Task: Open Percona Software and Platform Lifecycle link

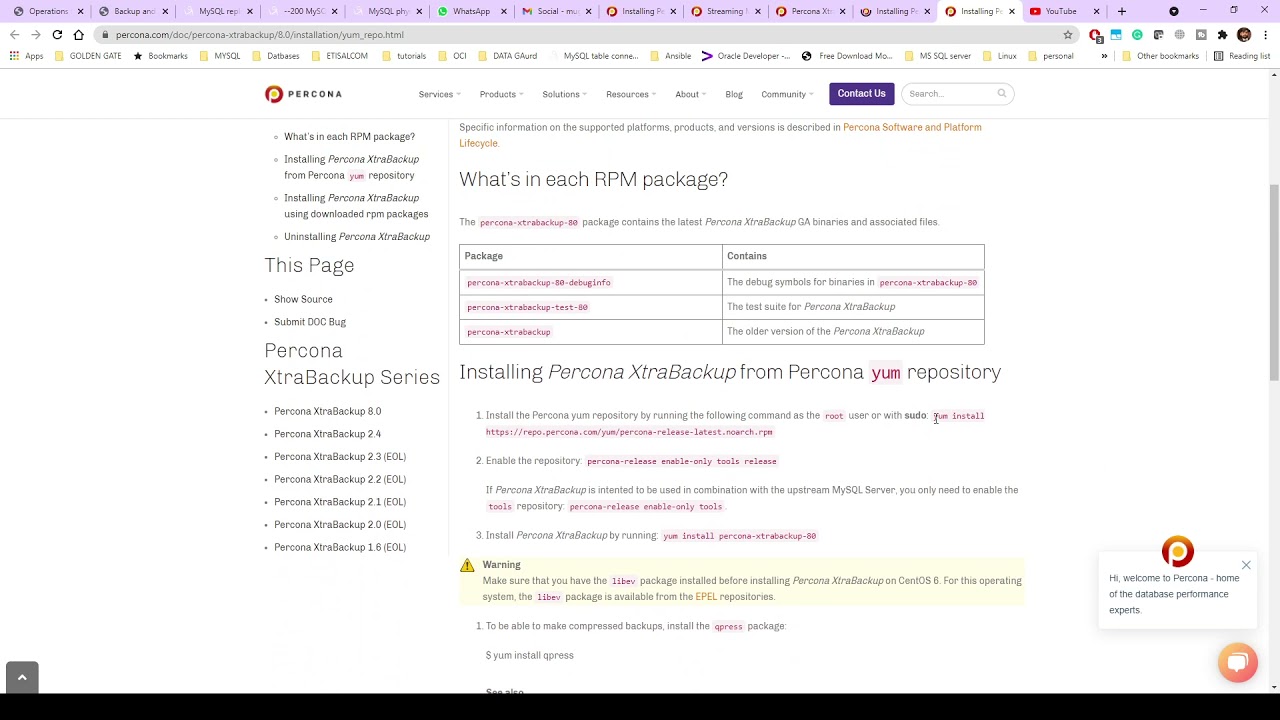Action: pyautogui.click(x=720, y=135)
